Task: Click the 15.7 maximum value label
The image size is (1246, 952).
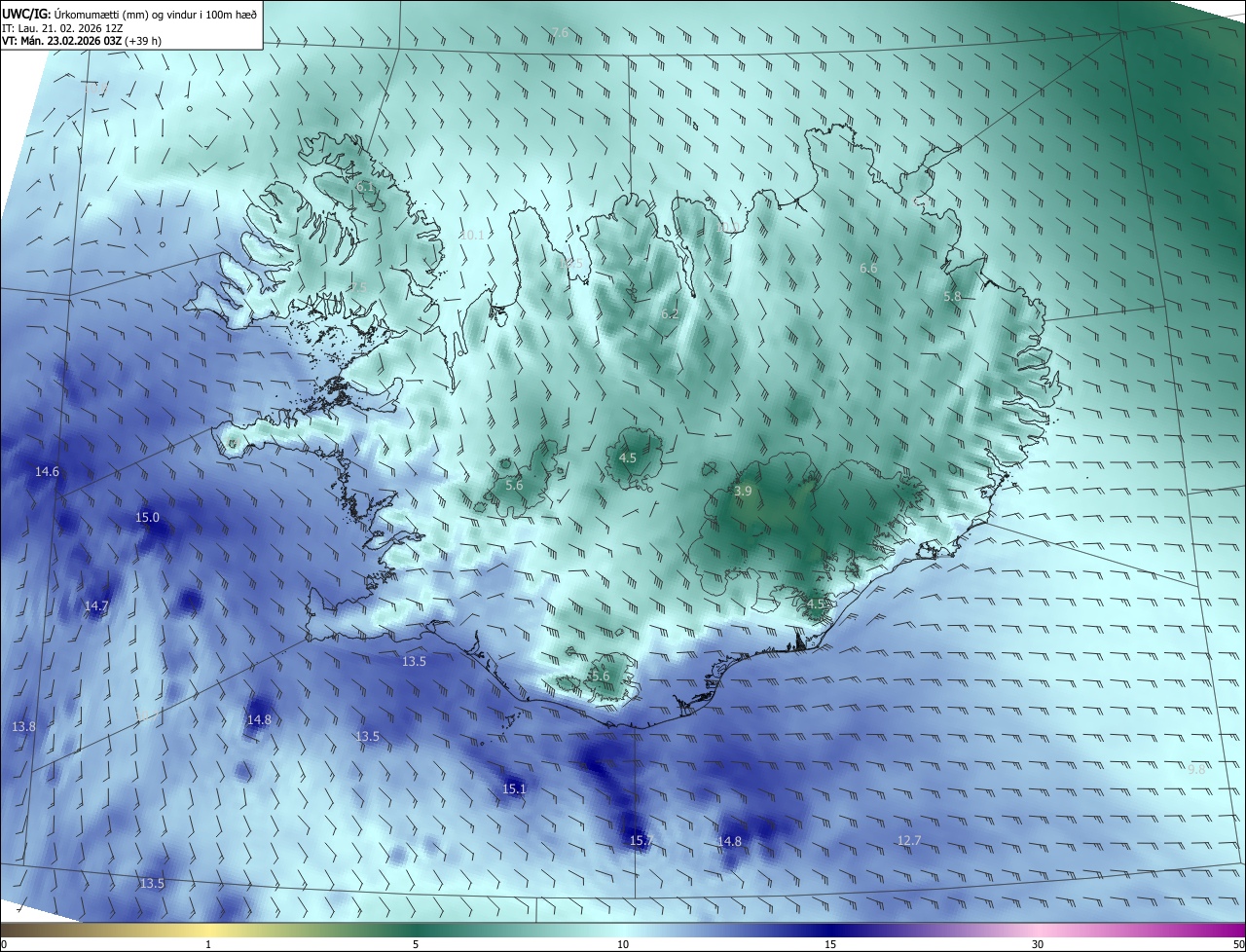Action: coord(641,840)
